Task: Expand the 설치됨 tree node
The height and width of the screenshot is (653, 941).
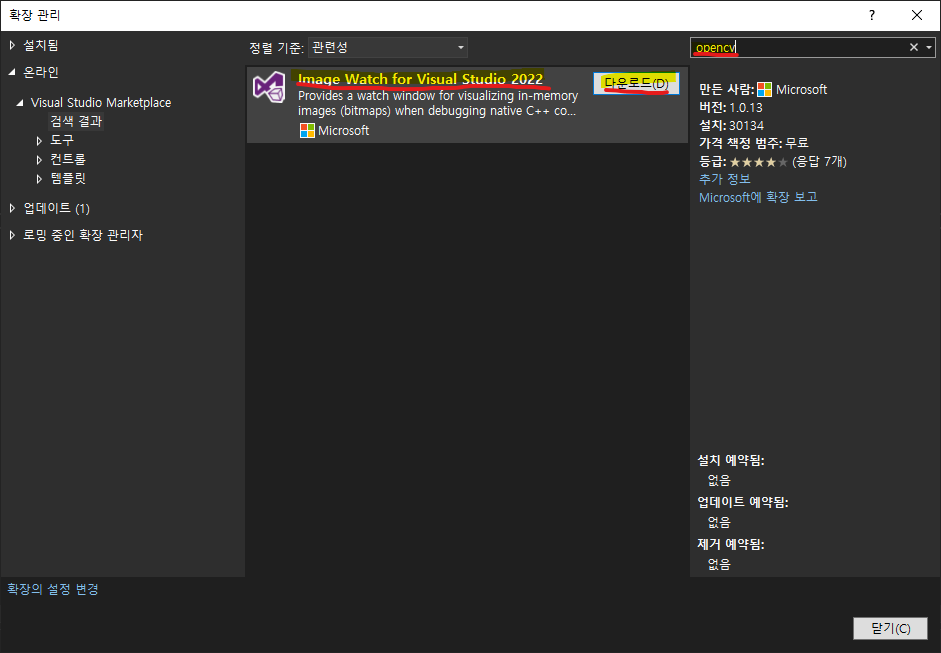Action: [x=12, y=45]
